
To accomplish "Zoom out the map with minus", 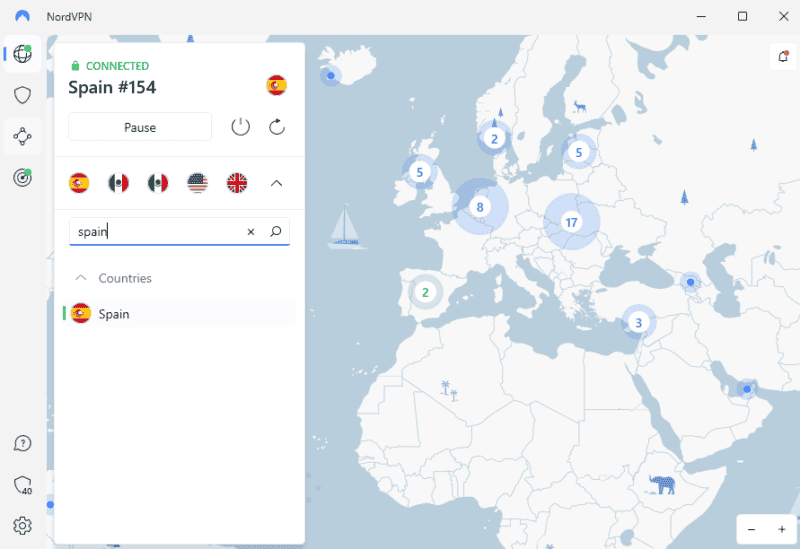I will [x=752, y=529].
